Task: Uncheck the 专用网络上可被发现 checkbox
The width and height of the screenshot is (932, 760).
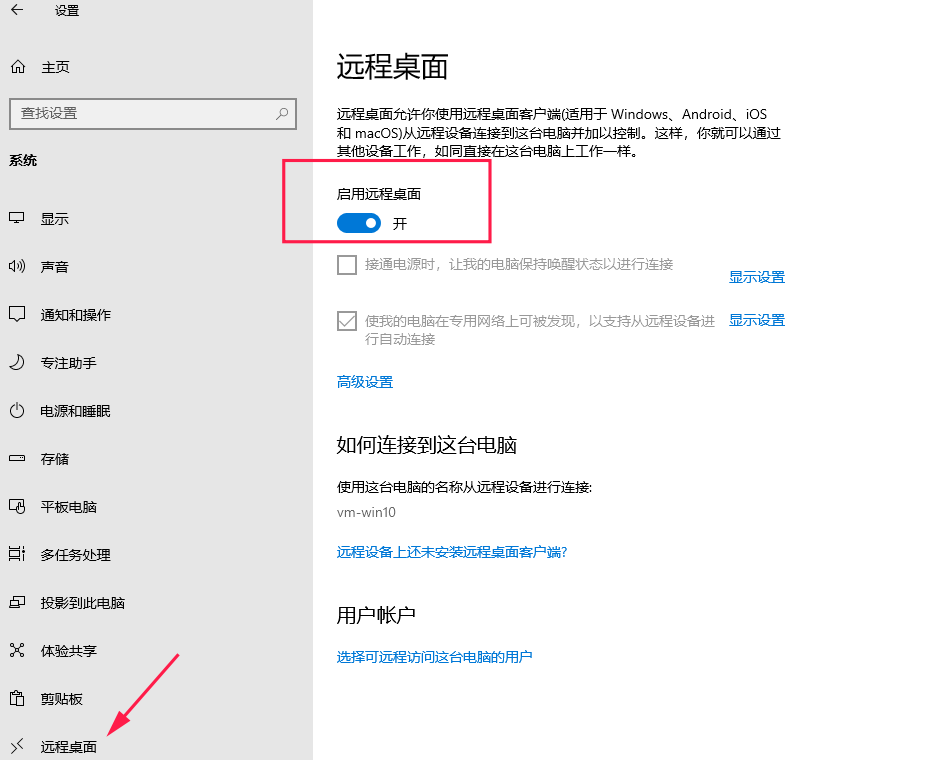Action: [347, 321]
